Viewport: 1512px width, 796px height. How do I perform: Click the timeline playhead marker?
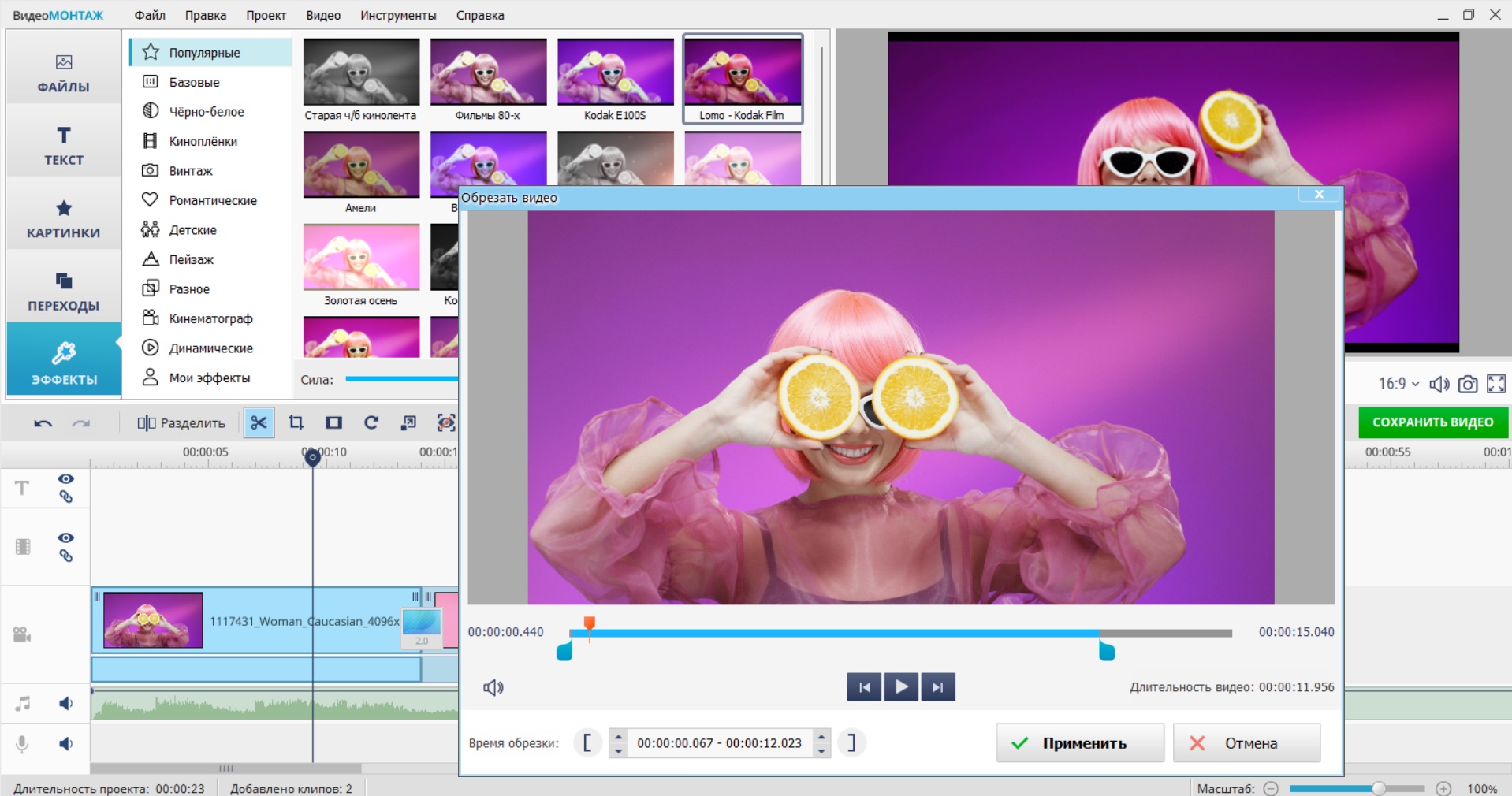[x=312, y=457]
